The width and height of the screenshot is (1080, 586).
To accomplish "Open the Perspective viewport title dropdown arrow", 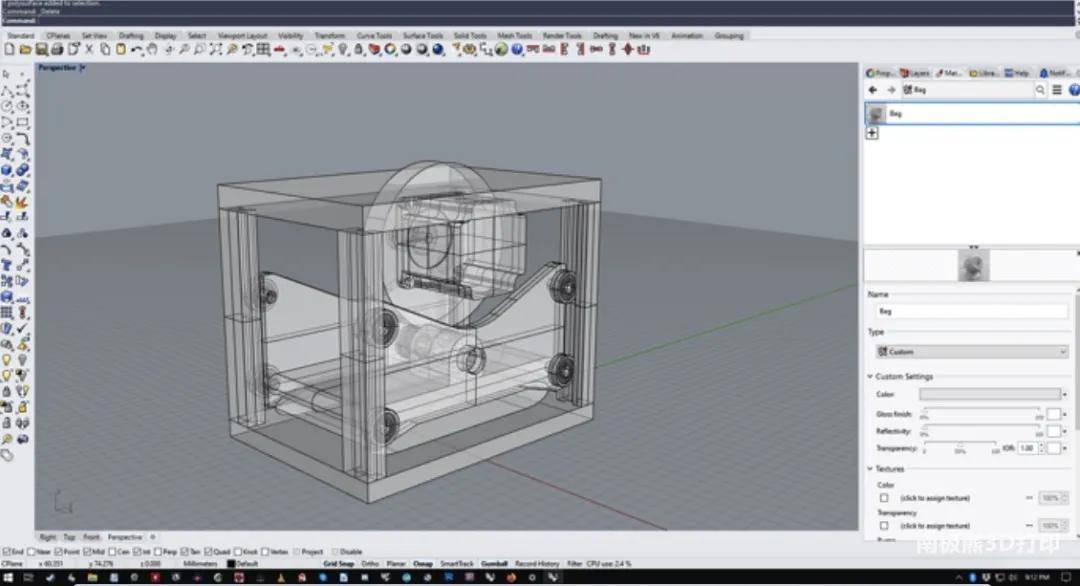I will pyautogui.click(x=83, y=67).
